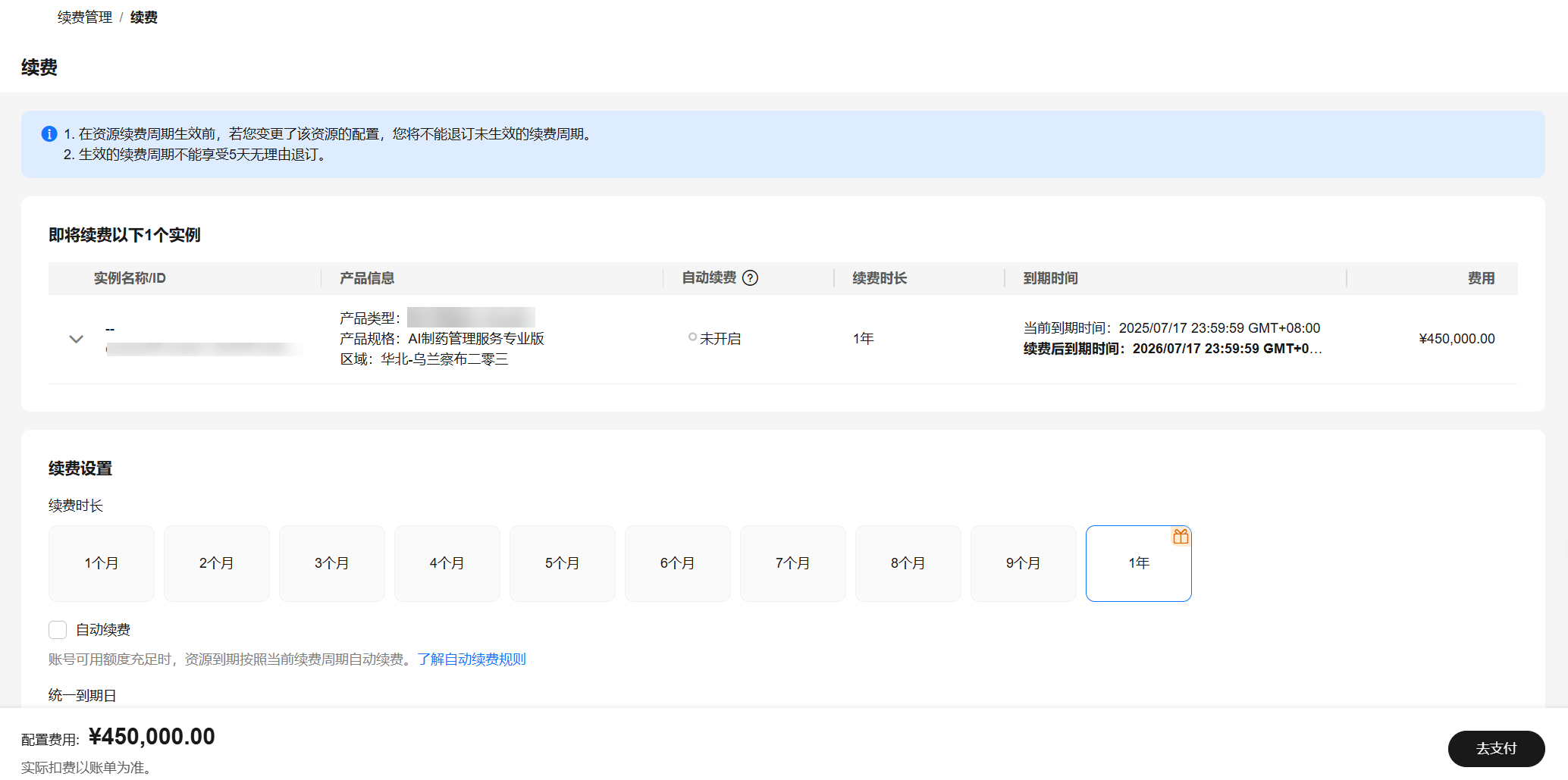Click the 到期时间 column header
Viewport: 1568px width, 780px height.
1050,278
